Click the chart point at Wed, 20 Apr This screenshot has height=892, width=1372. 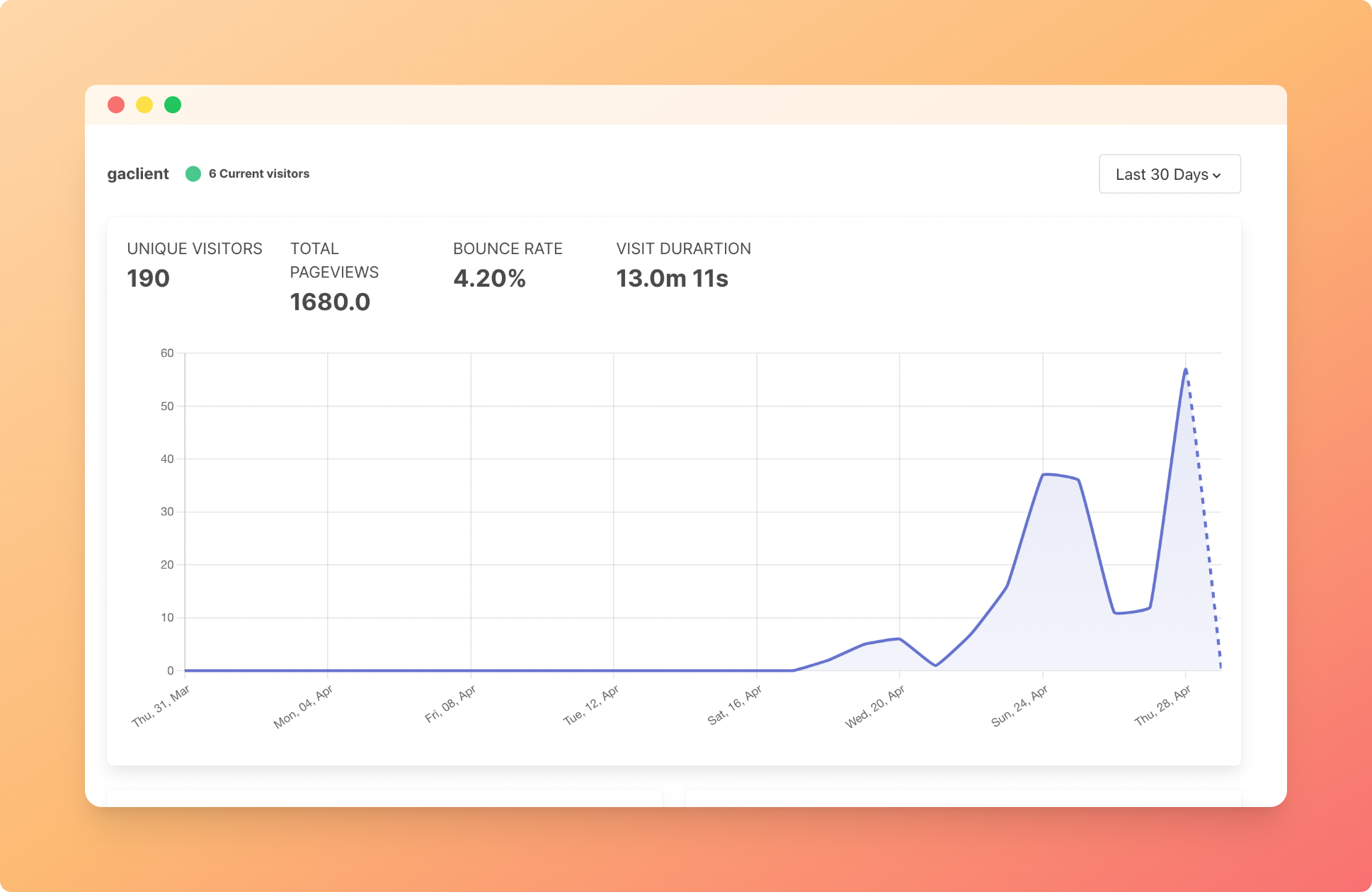click(x=899, y=639)
